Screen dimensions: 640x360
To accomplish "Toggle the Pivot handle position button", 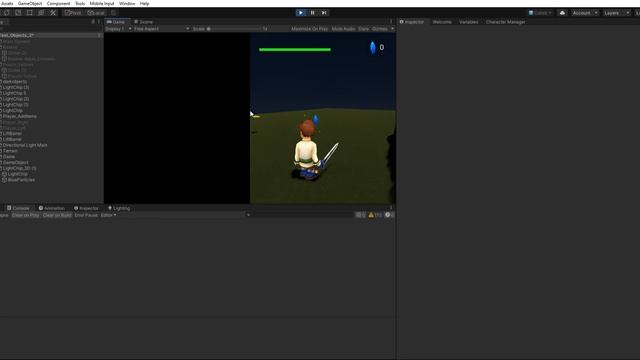I will (x=73, y=13).
